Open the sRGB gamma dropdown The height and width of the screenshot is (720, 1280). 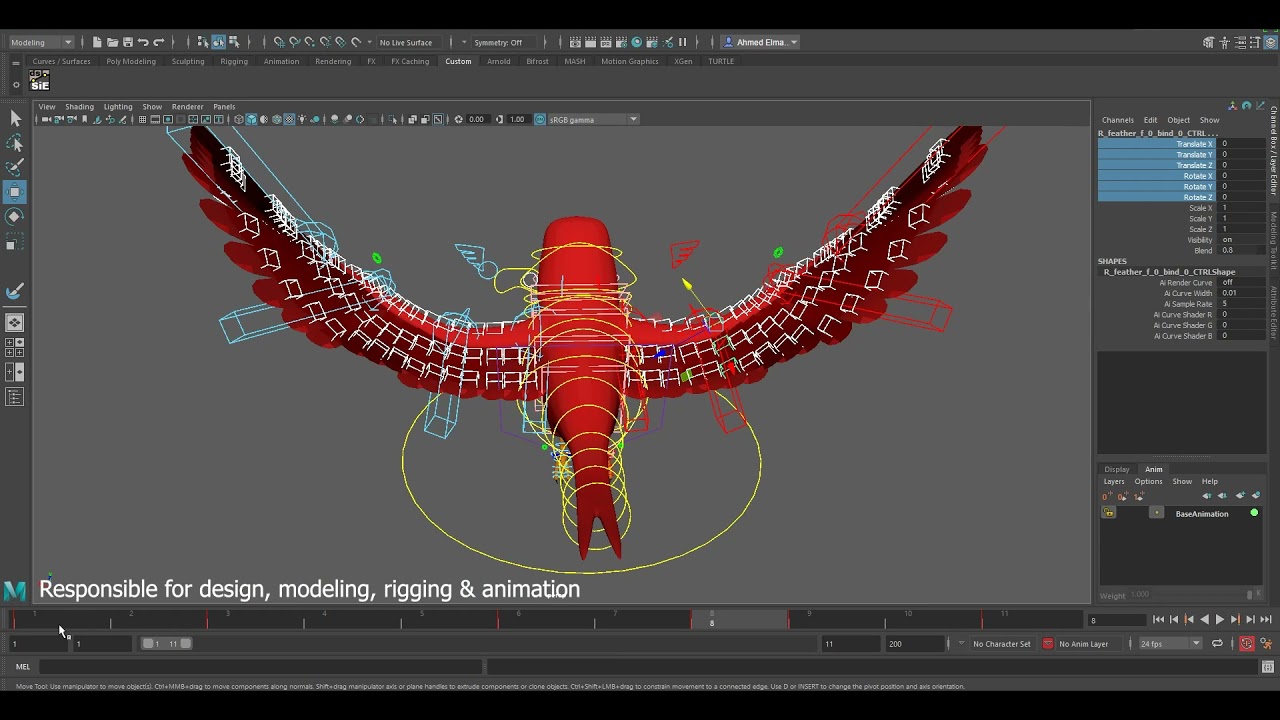pos(593,119)
